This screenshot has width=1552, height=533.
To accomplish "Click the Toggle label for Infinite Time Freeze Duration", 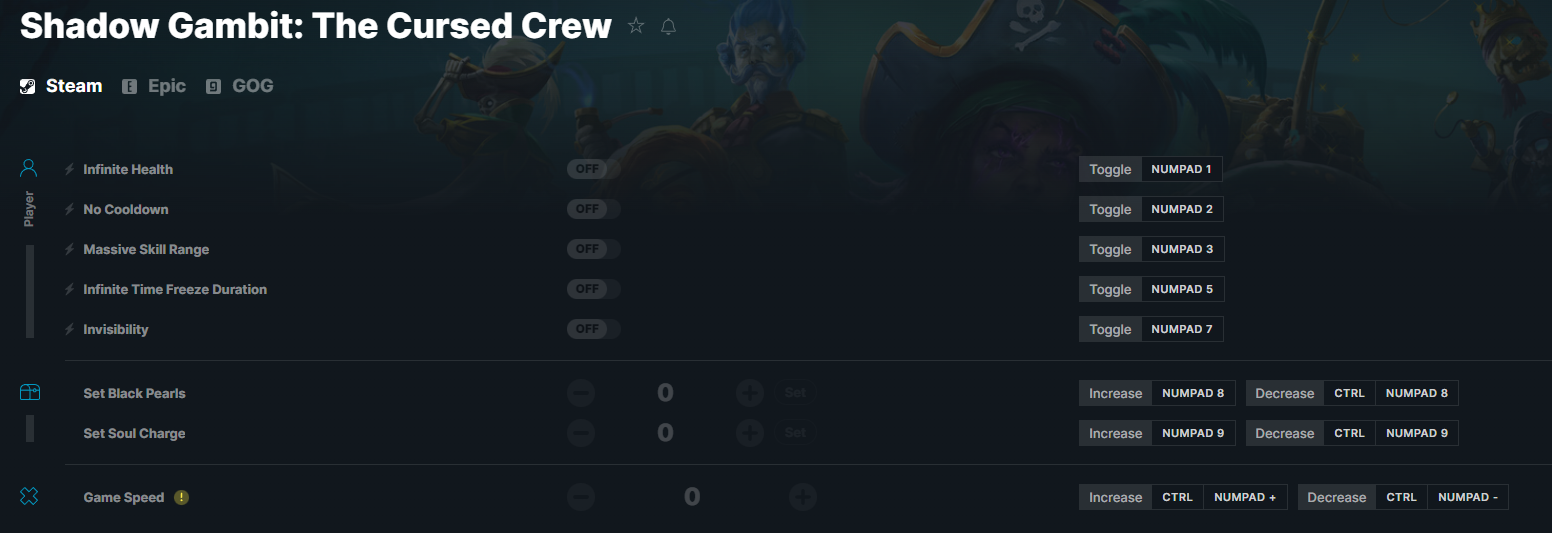I will tap(1110, 289).
